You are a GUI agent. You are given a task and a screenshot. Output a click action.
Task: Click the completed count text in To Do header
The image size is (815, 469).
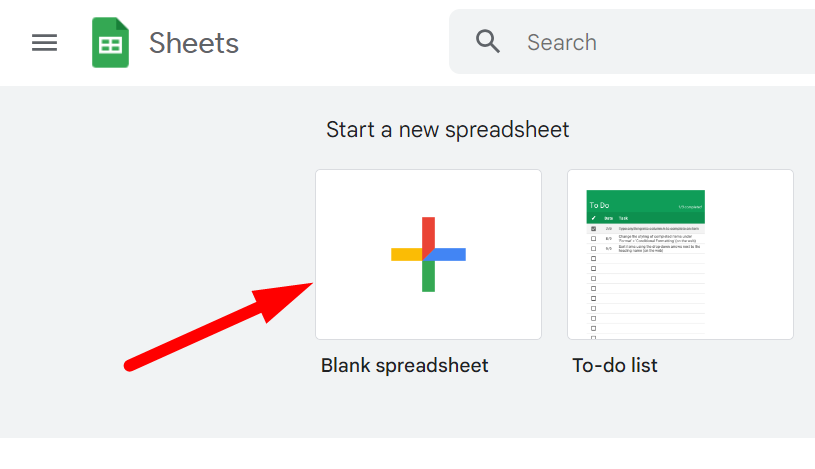coord(688,207)
